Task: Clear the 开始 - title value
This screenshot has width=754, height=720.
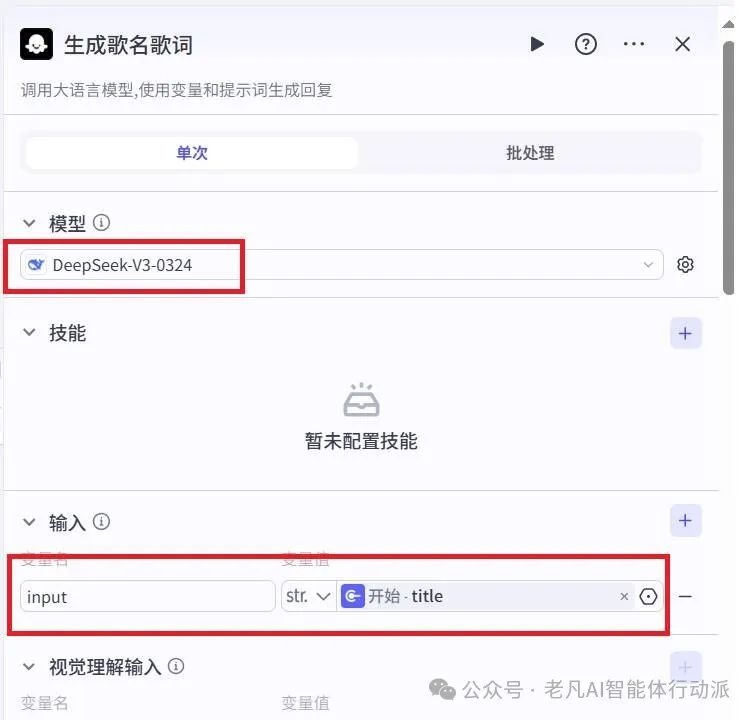Action: [624, 596]
